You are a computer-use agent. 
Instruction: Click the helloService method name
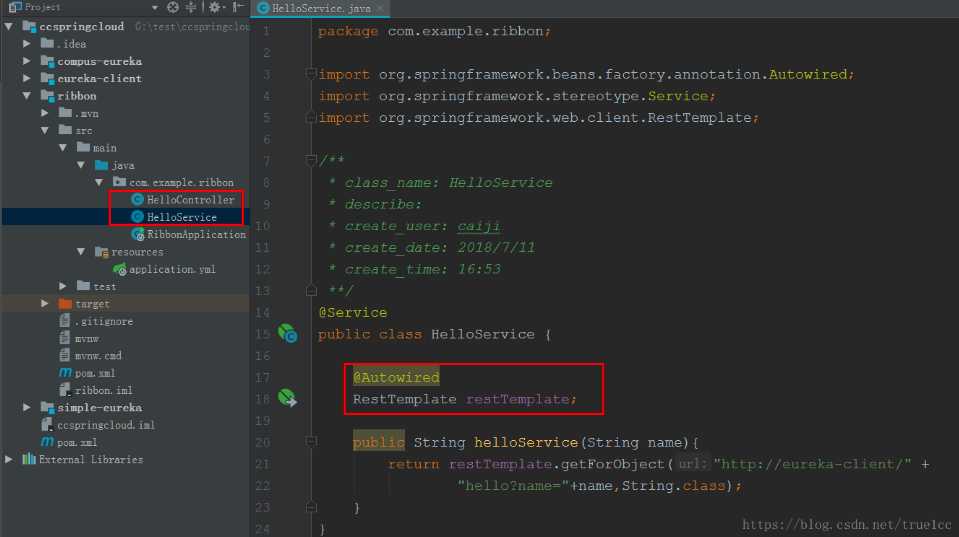coord(526,442)
